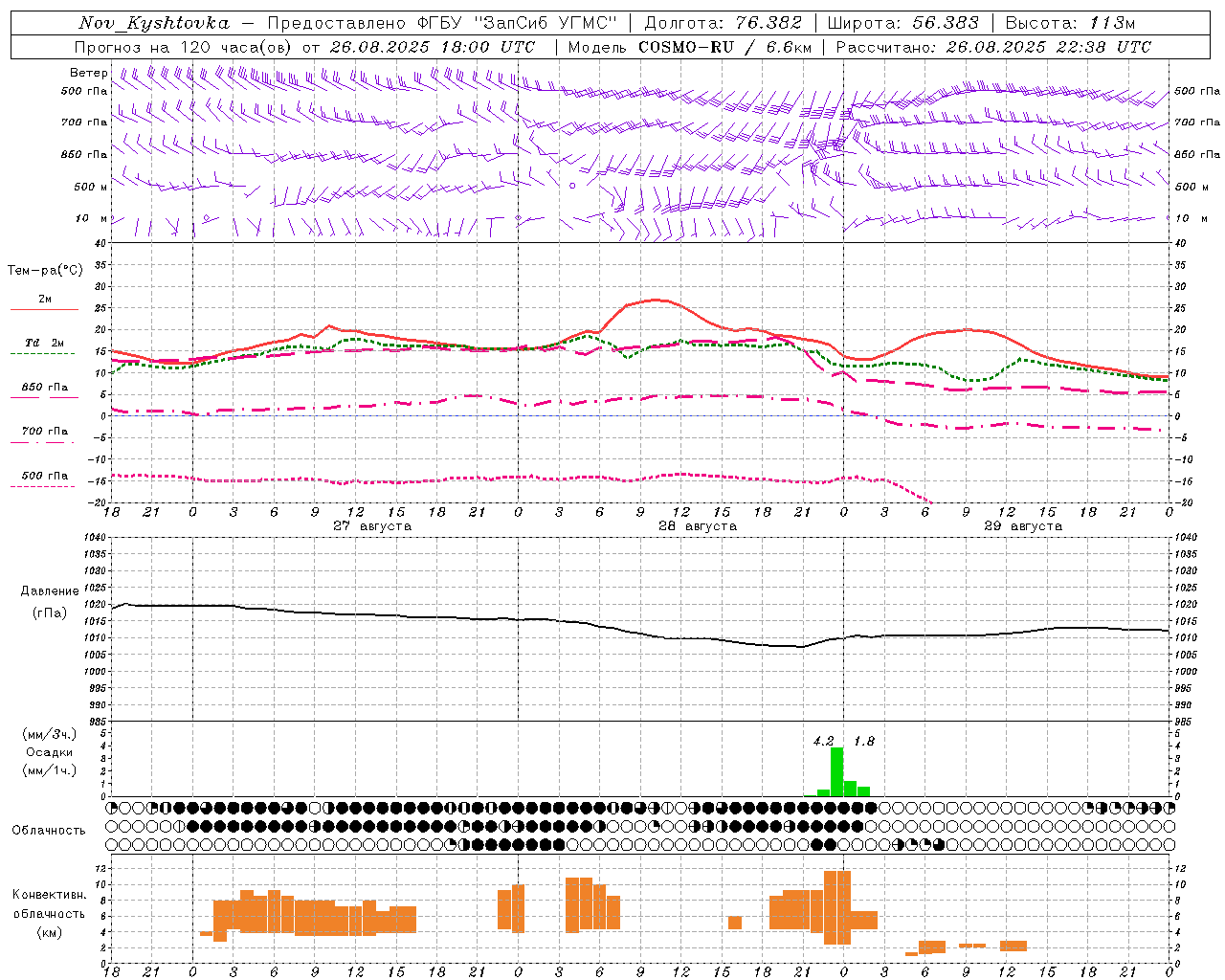Click the Давление pressure panel label
Image resolution: width=1225 pixels, height=980 pixels.
pyautogui.click(x=50, y=591)
